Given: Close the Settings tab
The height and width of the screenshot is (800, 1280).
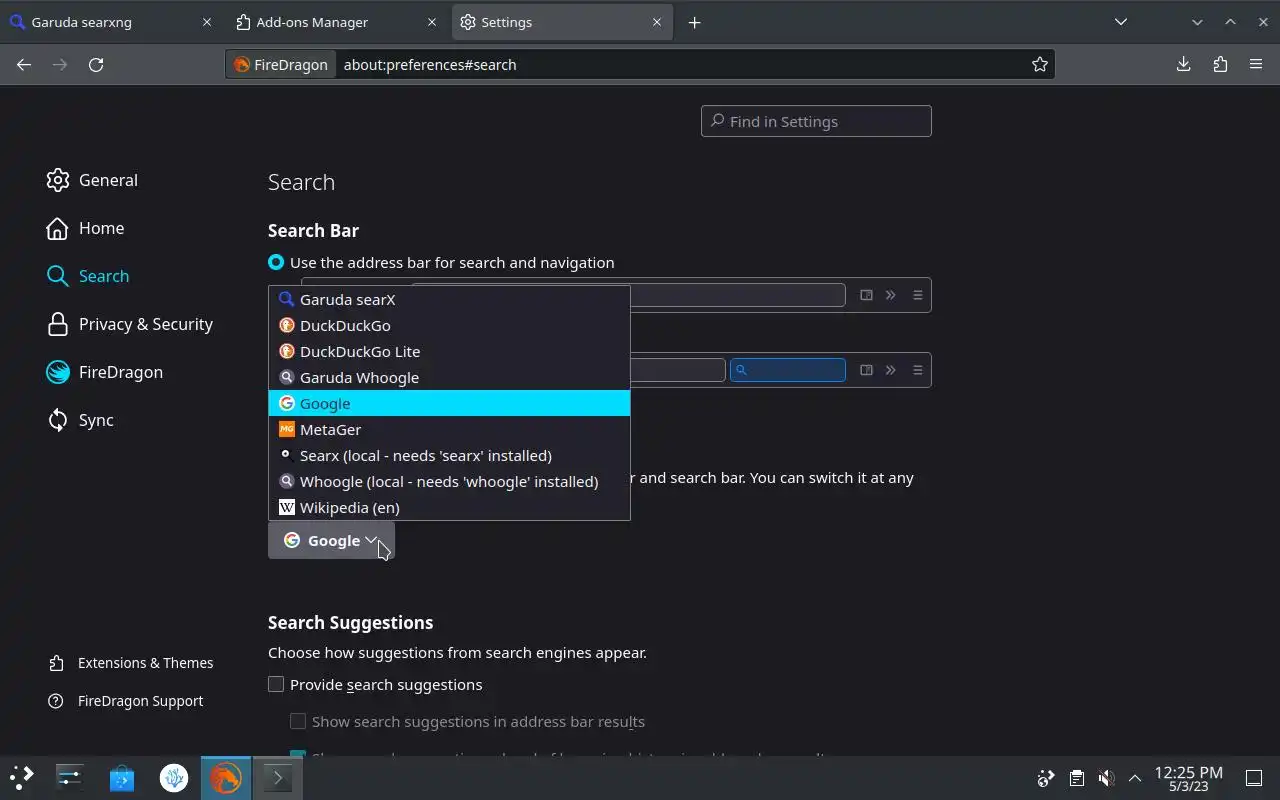Looking at the screenshot, I should click(657, 22).
